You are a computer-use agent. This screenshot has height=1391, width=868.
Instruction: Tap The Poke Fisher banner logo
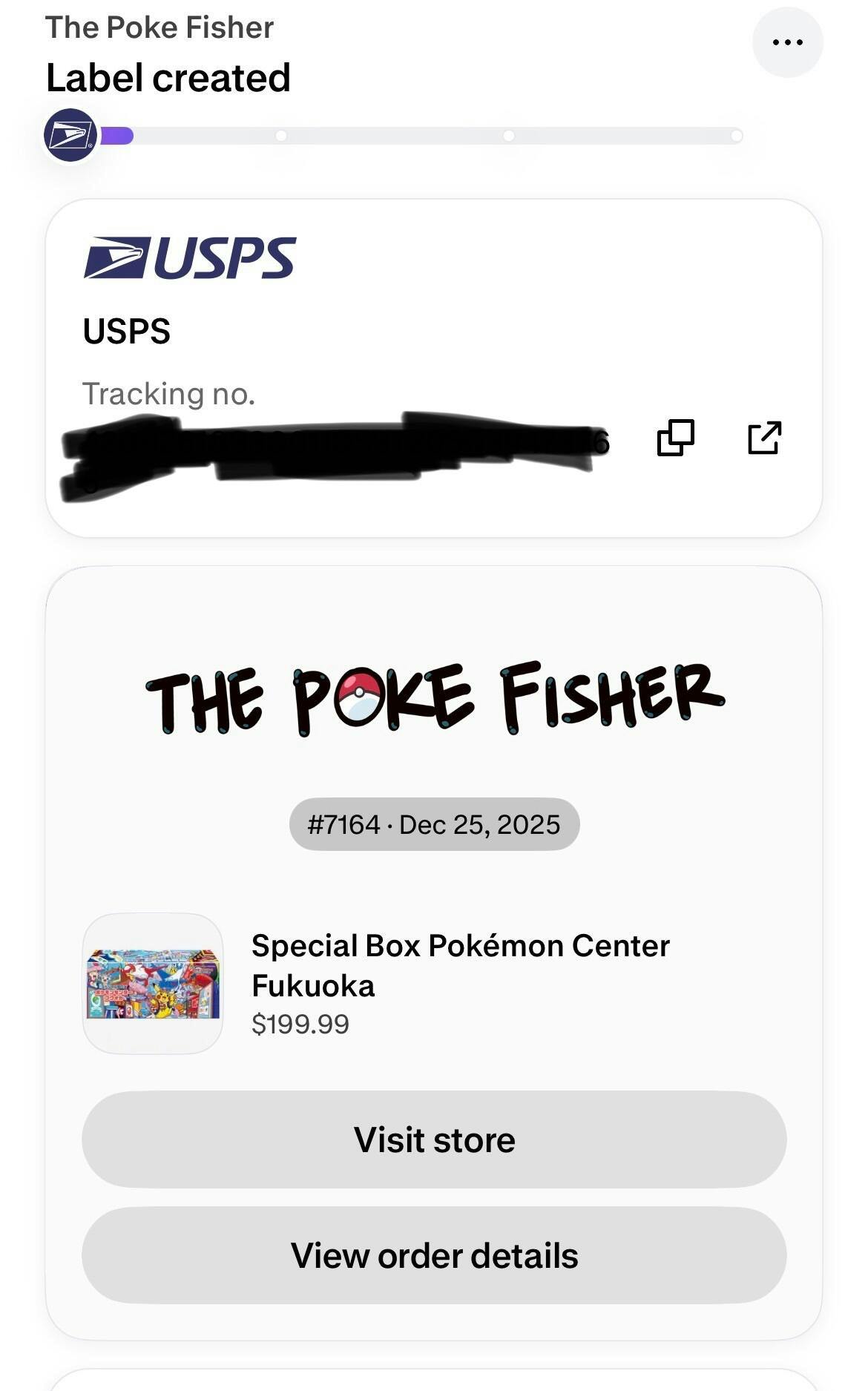pyautogui.click(x=434, y=697)
